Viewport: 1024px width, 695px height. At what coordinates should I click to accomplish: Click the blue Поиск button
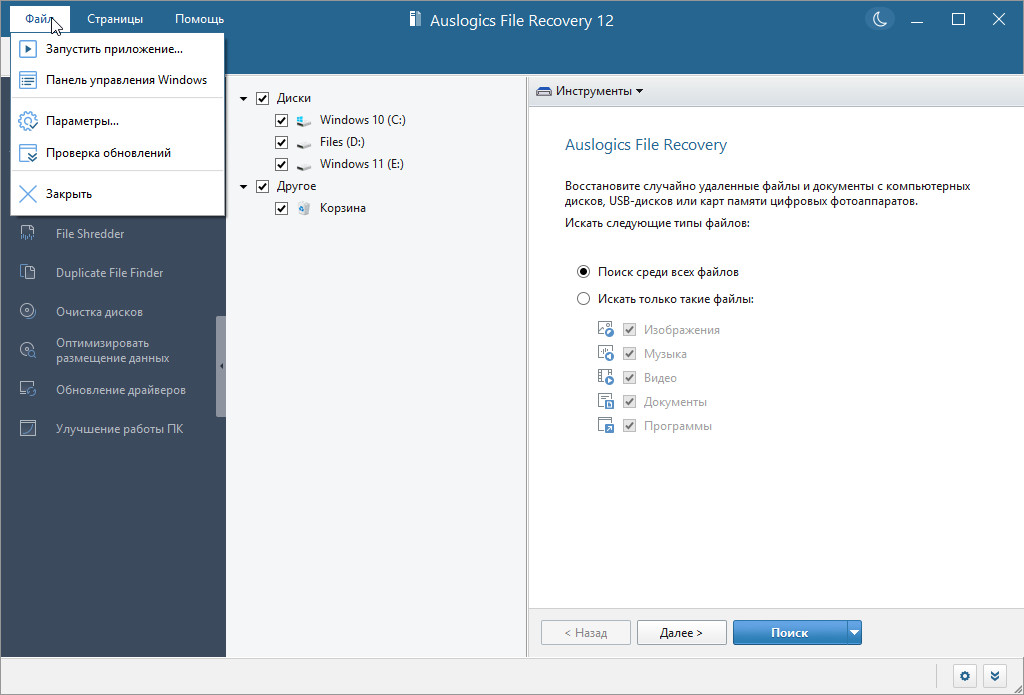tap(789, 632)
